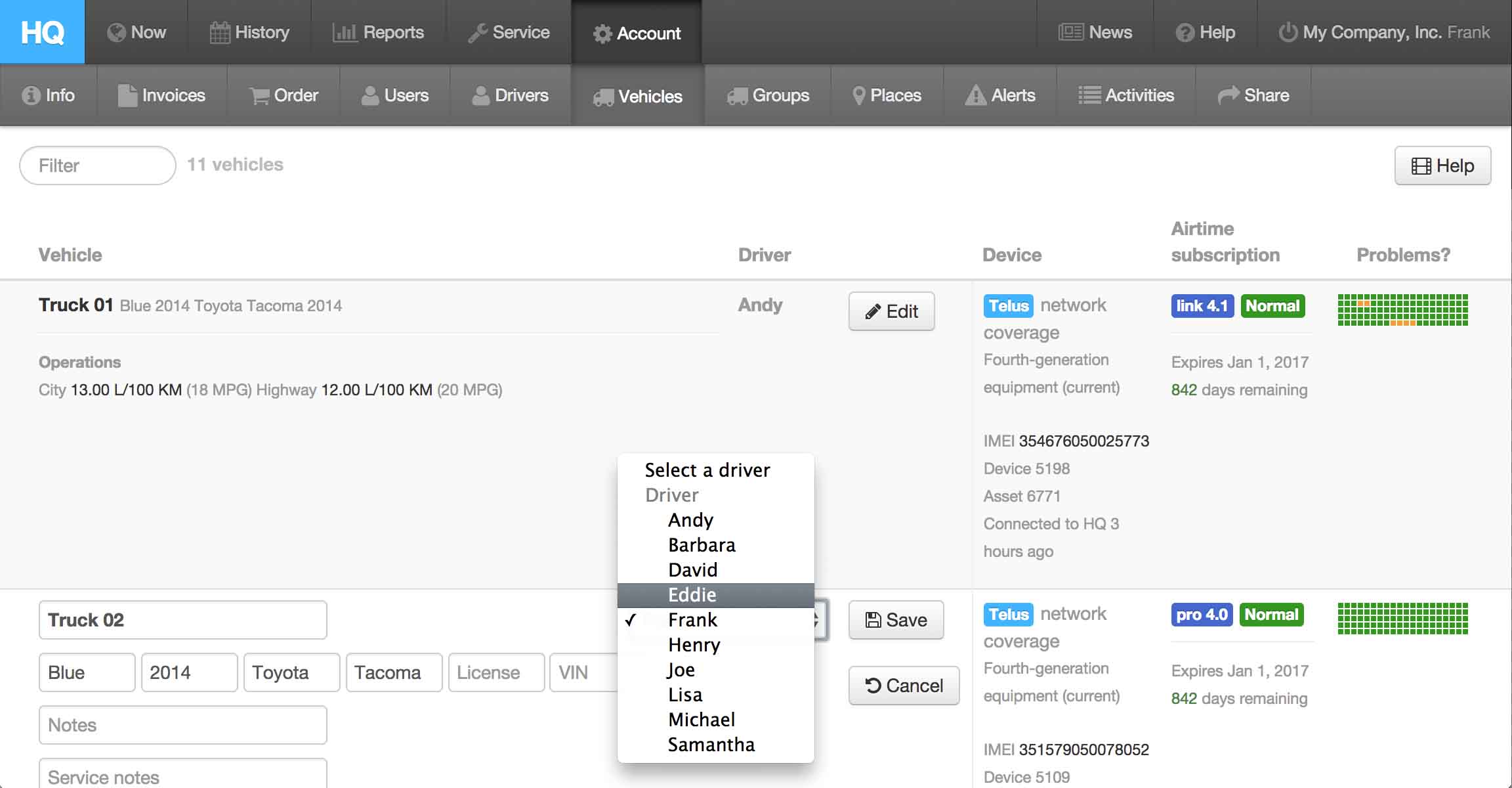The image size is (1512, 788).
Task: Open the News section
Action: click(1095, 32)
